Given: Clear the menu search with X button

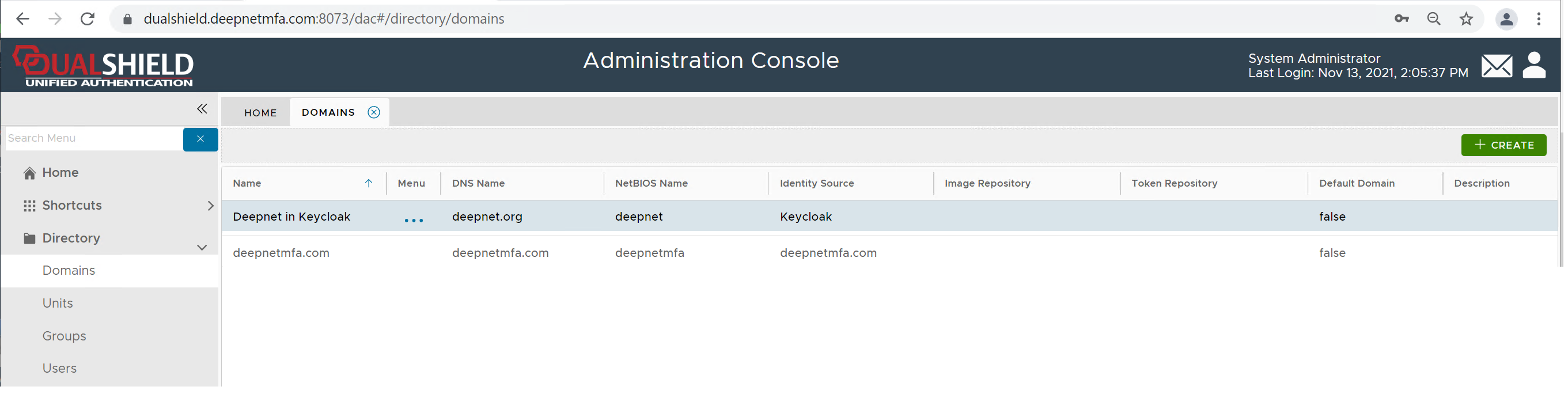Looking at the screenshot, I should pyautogui.click(x=200, y=139).
